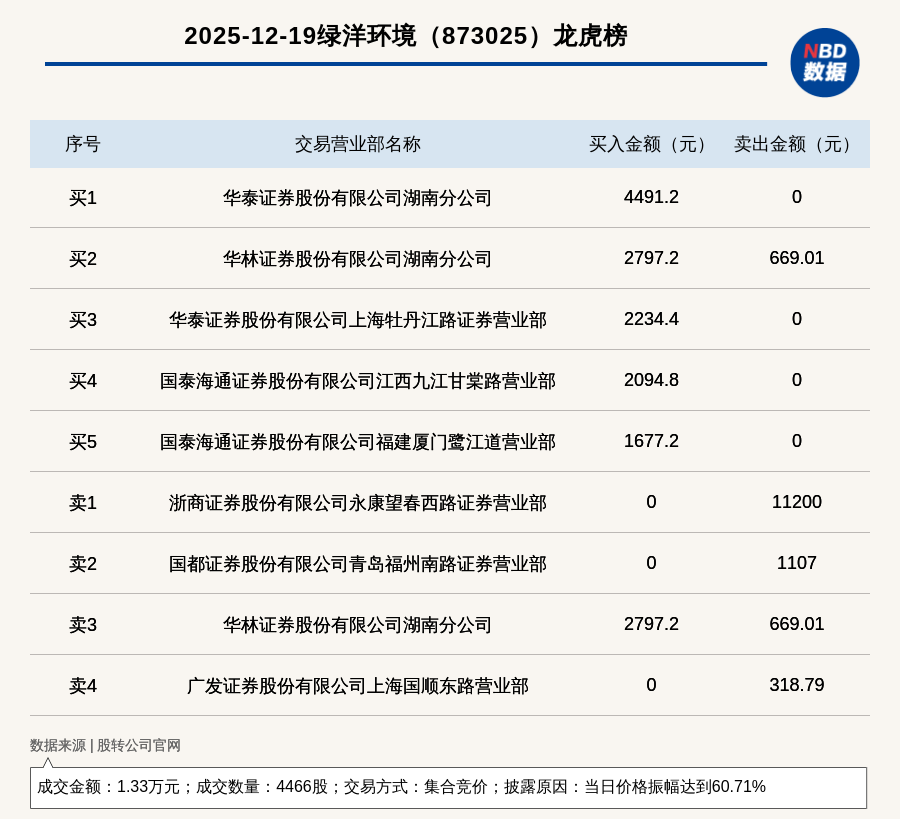The width and height of the screenshot is (900, 819).
Task: Click 国泰海通福建厦门鹭江道营业部 entry
Action: (357, 442)
